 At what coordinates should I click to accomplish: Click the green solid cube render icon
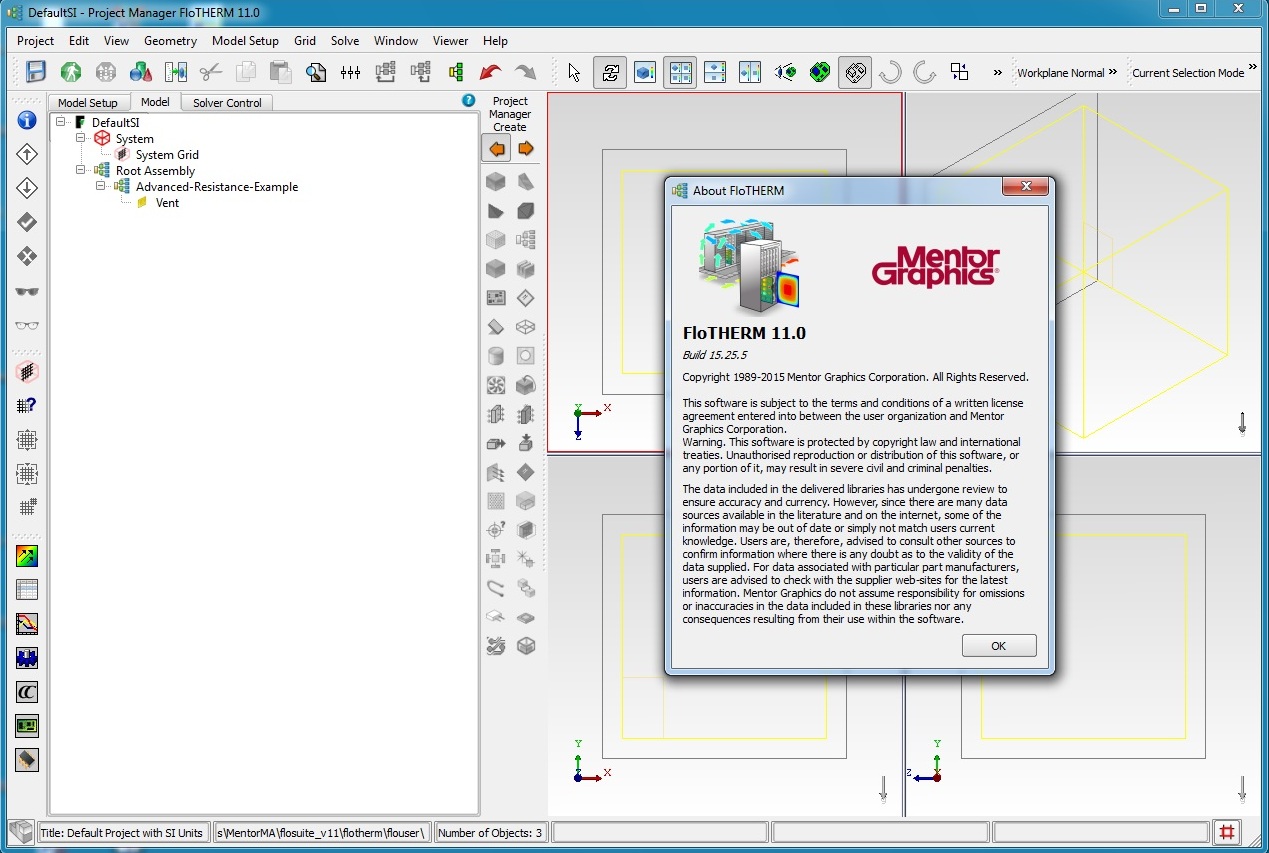point(820,72)
